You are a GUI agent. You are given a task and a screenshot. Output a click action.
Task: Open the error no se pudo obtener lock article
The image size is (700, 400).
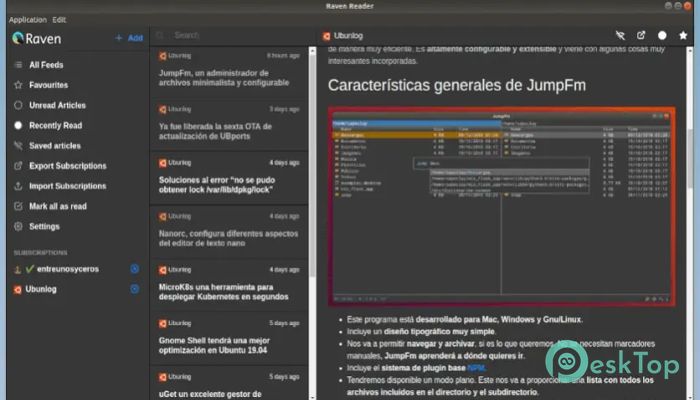229,179
